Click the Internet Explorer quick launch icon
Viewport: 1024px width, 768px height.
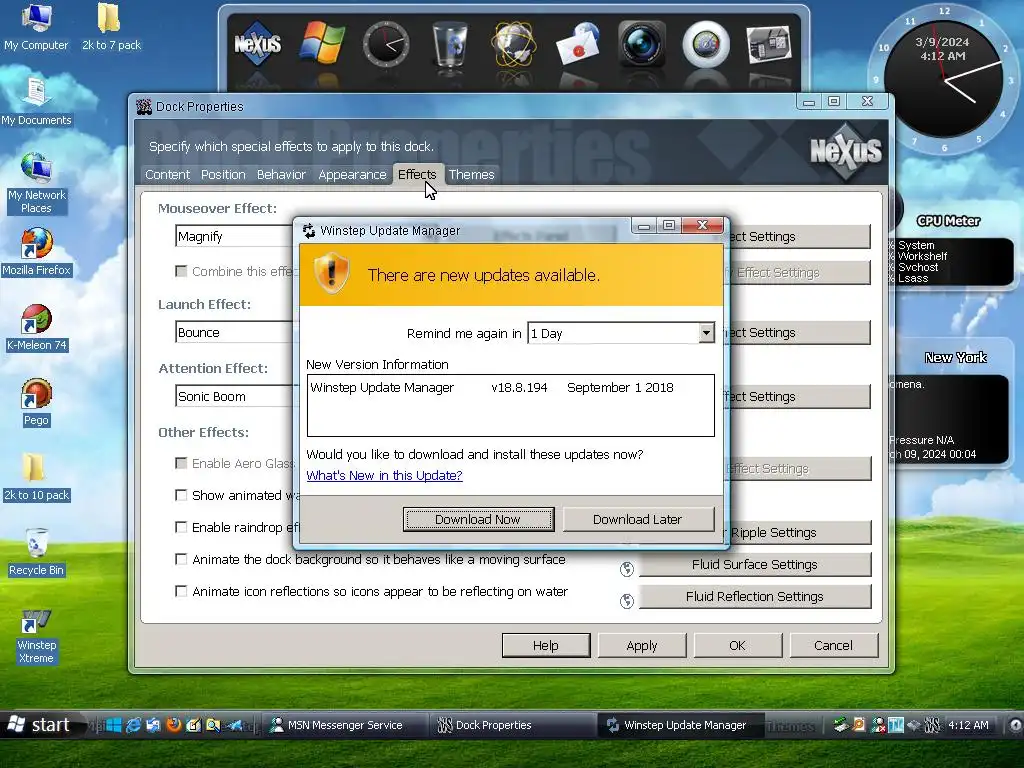tap(133, 725)
